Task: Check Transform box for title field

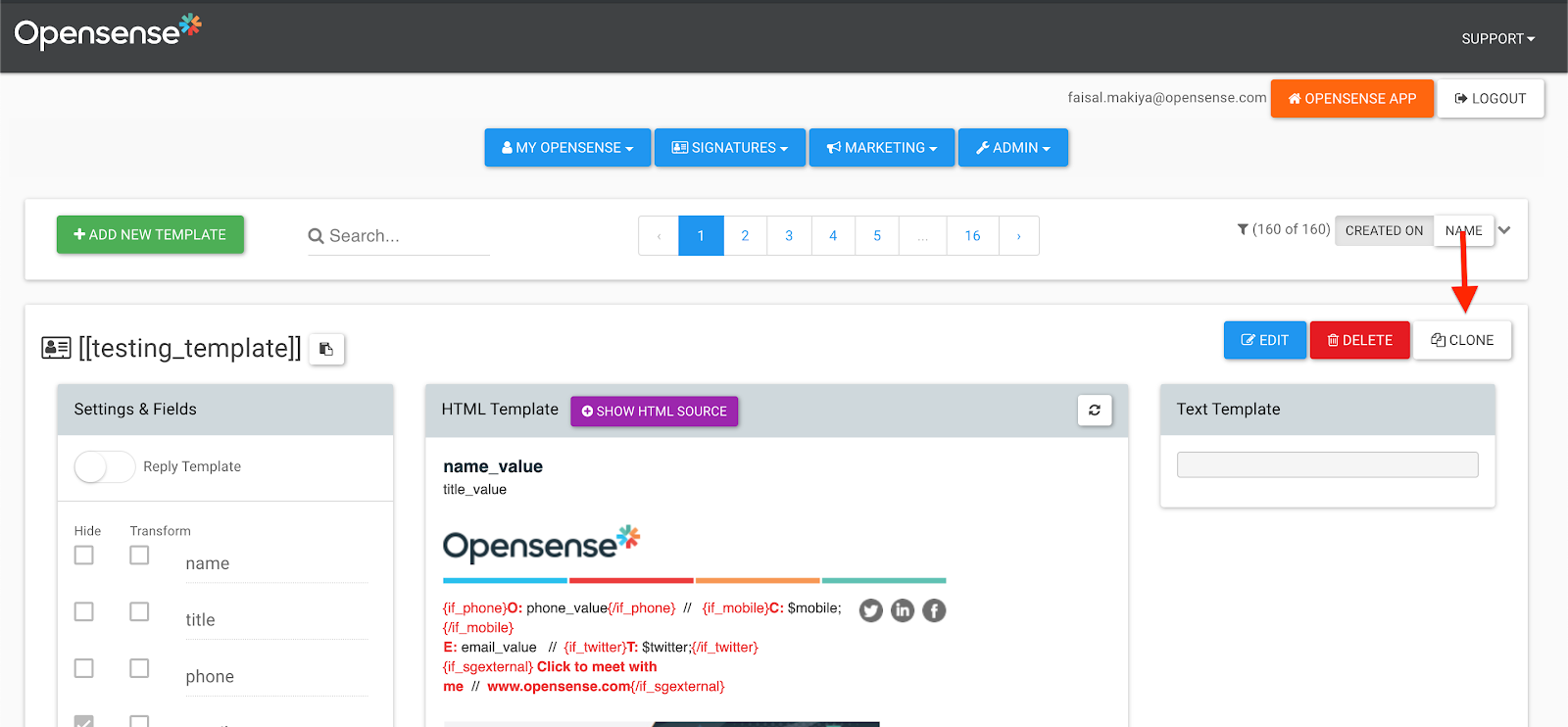Action: click(140, 611)
